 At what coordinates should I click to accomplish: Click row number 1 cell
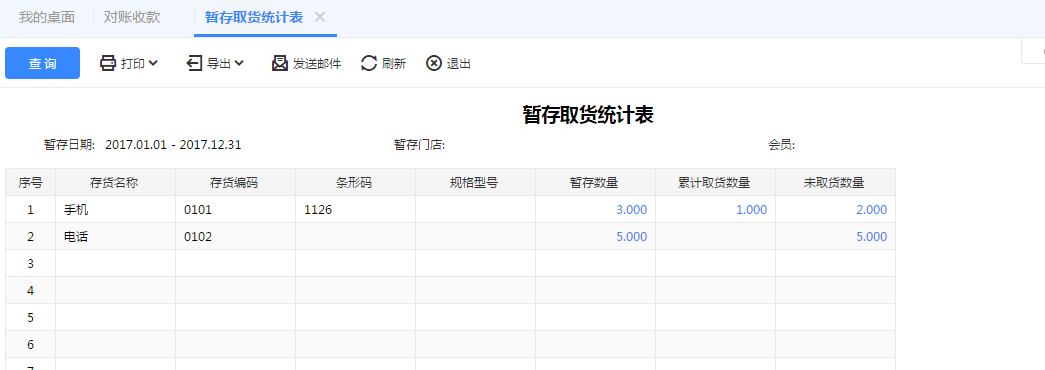click(31, 209)
